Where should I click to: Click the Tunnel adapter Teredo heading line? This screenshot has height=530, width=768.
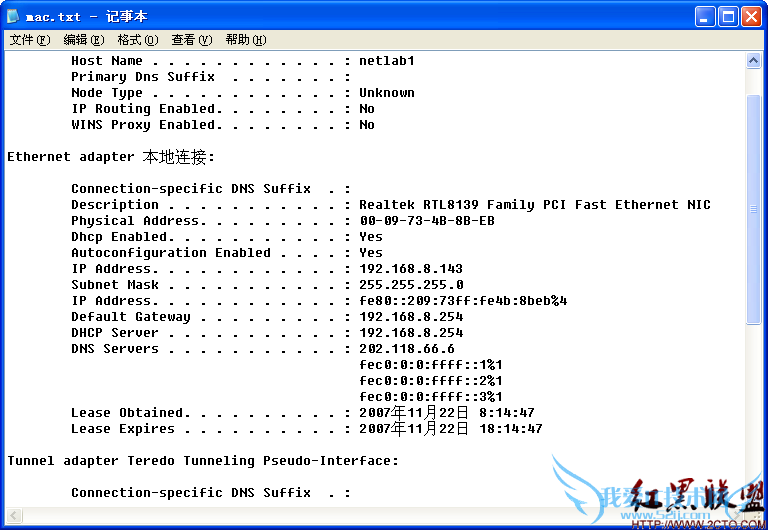[x=203, y=461]
